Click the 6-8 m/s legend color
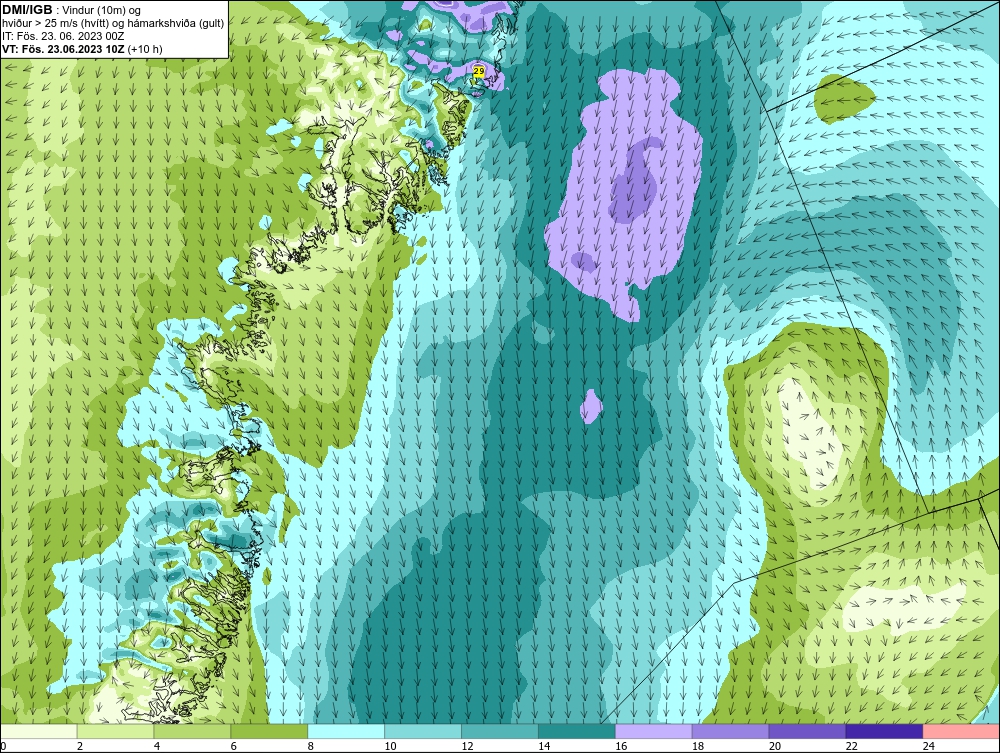The image size is (1000, 753). (269, 731)
